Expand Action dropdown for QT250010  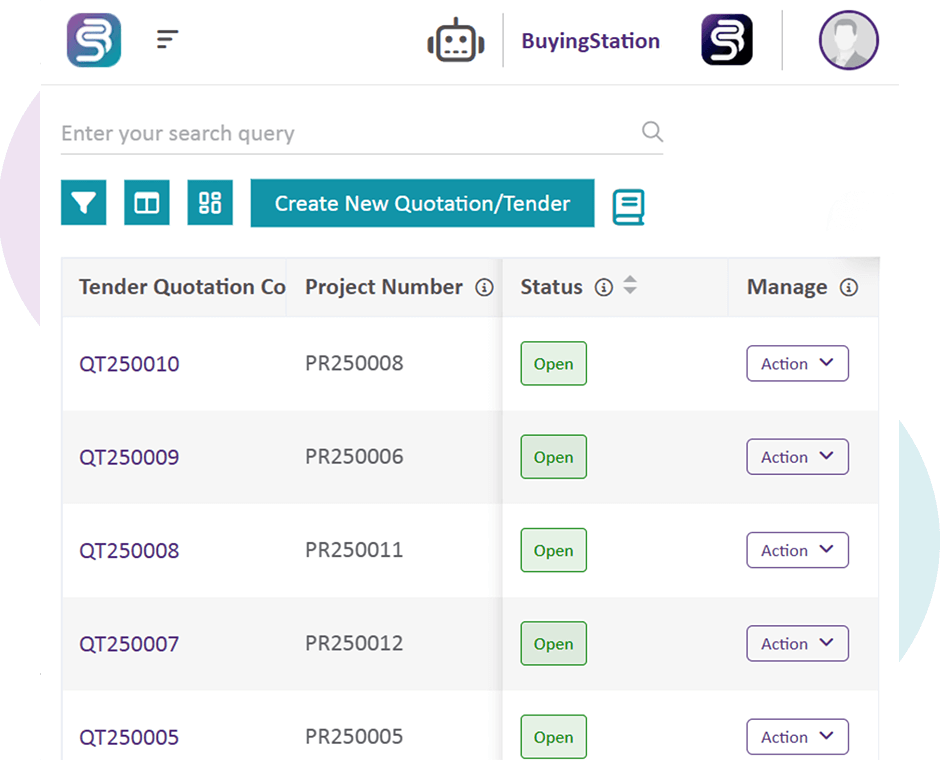pos(797,364)
